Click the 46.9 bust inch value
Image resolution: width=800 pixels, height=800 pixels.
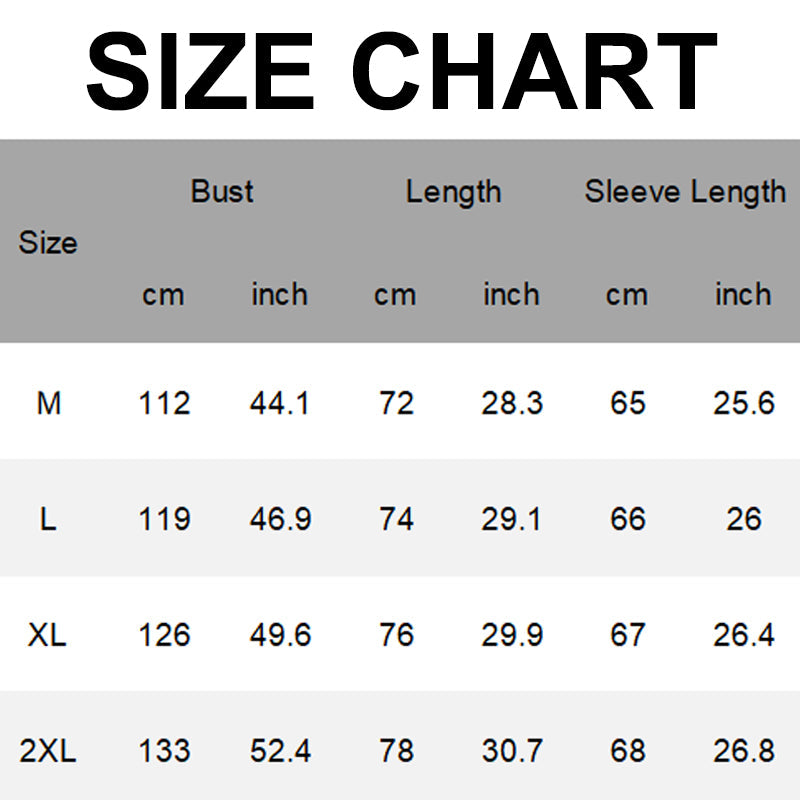(x=280, y=519)
